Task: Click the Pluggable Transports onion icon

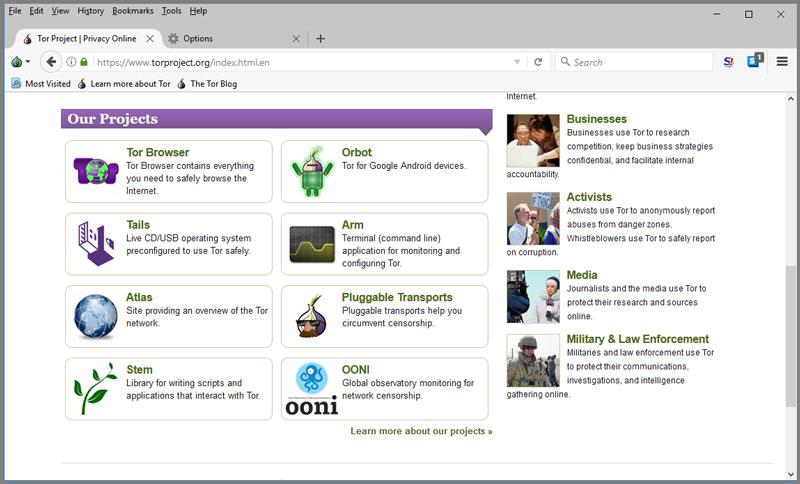Action: click(312, 317)
